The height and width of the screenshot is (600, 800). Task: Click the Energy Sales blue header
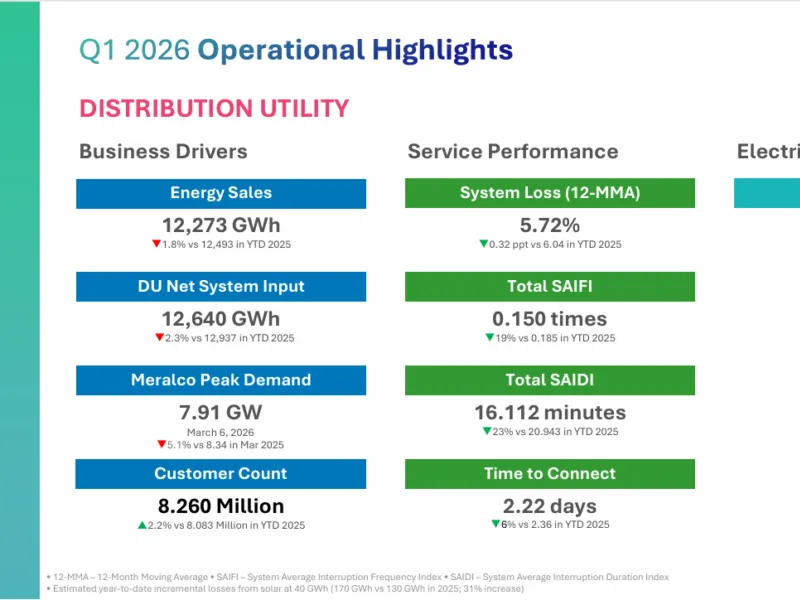pyautogui.click(x=221, y=193)
